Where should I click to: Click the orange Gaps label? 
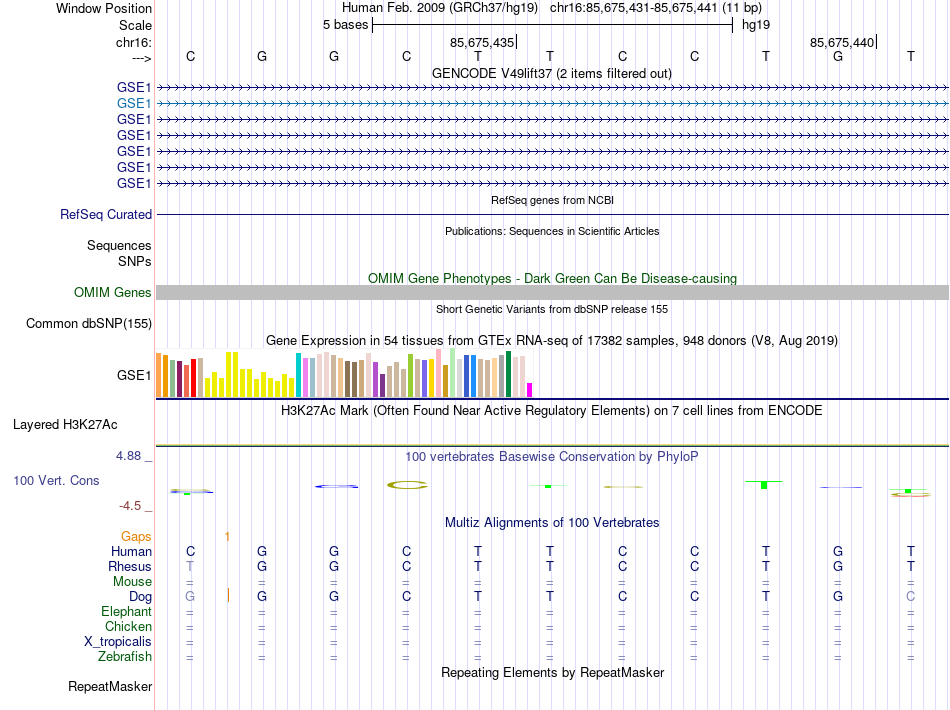(136, 536)
